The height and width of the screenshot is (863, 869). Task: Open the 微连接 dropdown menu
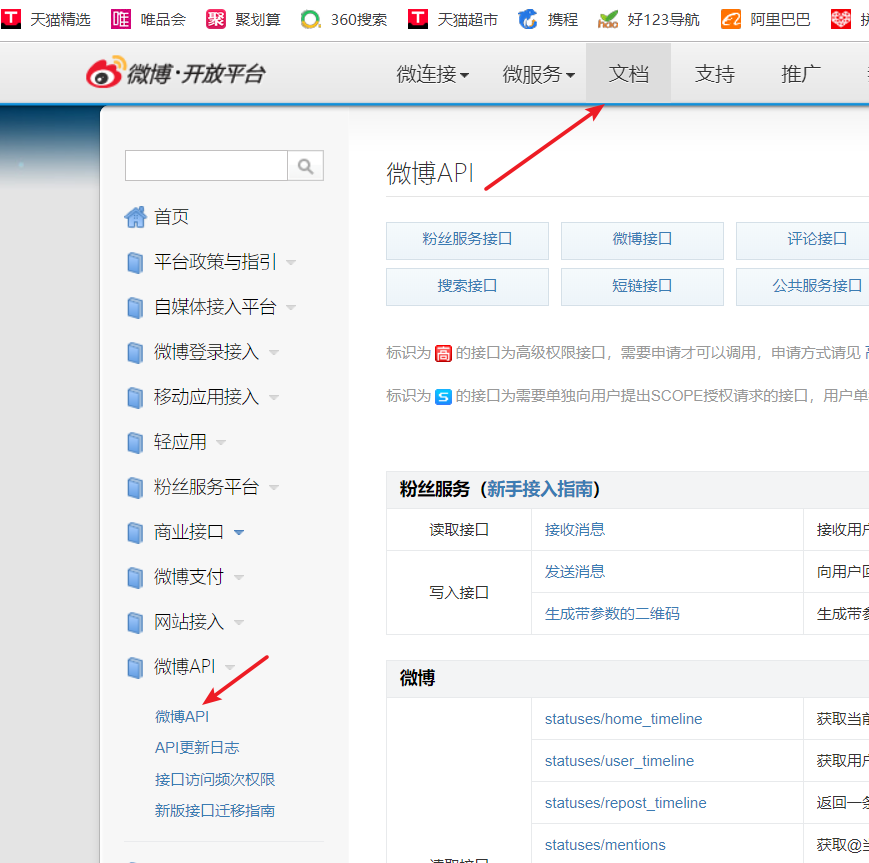432,74
